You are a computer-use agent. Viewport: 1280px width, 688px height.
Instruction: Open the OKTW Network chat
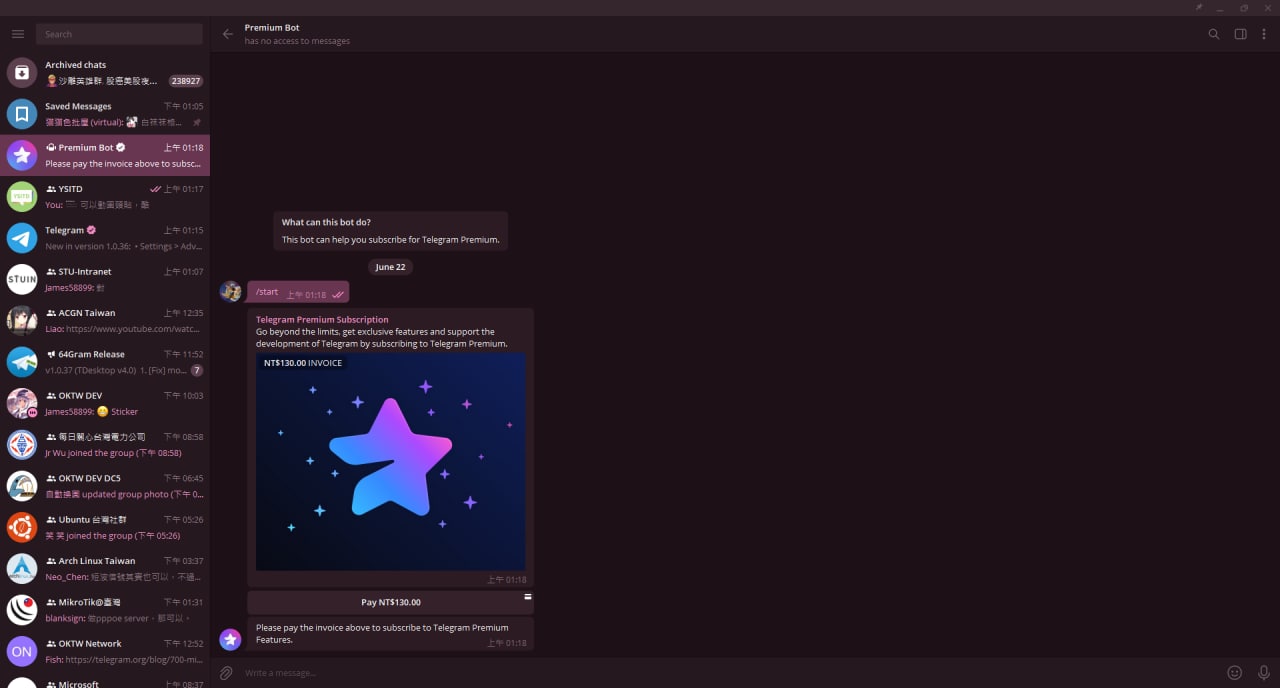(x=105, y=651)
